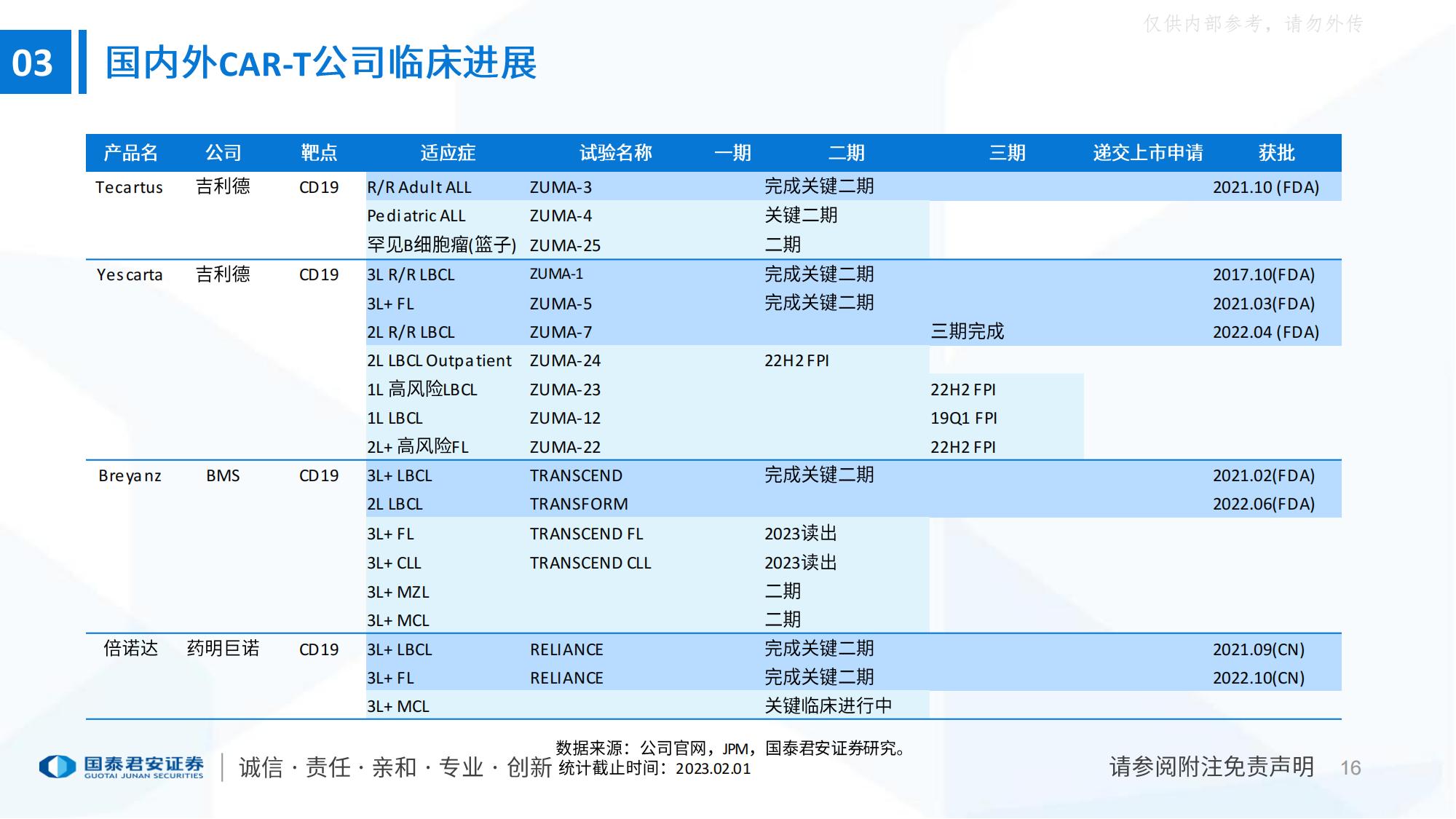Screen dimensions: 1456x819
Task: Click the 三期完成 status cell
Action: pyautogui.click(x=967, y=332)
